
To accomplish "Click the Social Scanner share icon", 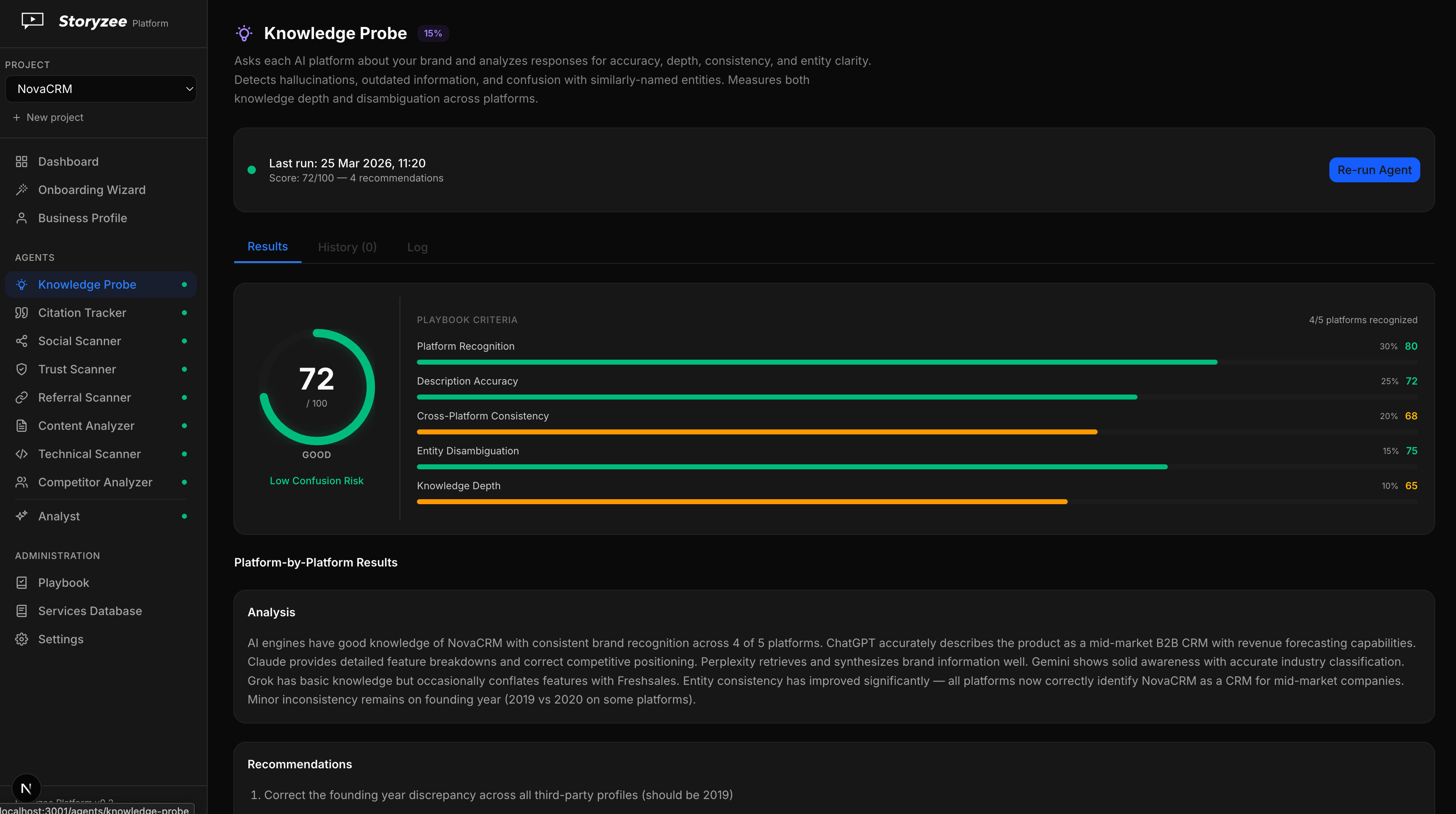I will pos(22,341).
